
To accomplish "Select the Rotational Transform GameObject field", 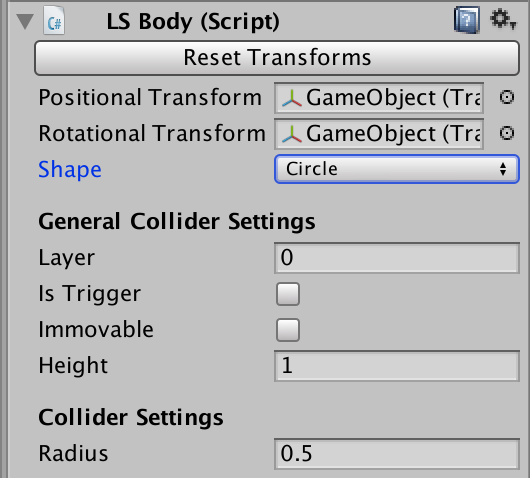I will (379, 134).
